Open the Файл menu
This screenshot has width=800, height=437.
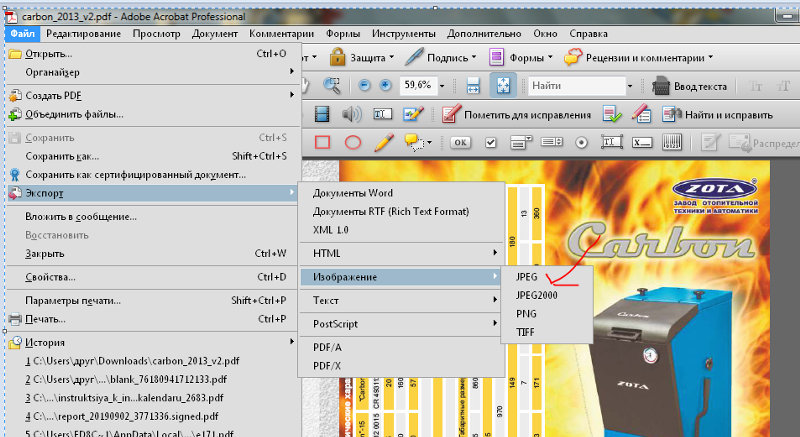(x=22, y=34)
